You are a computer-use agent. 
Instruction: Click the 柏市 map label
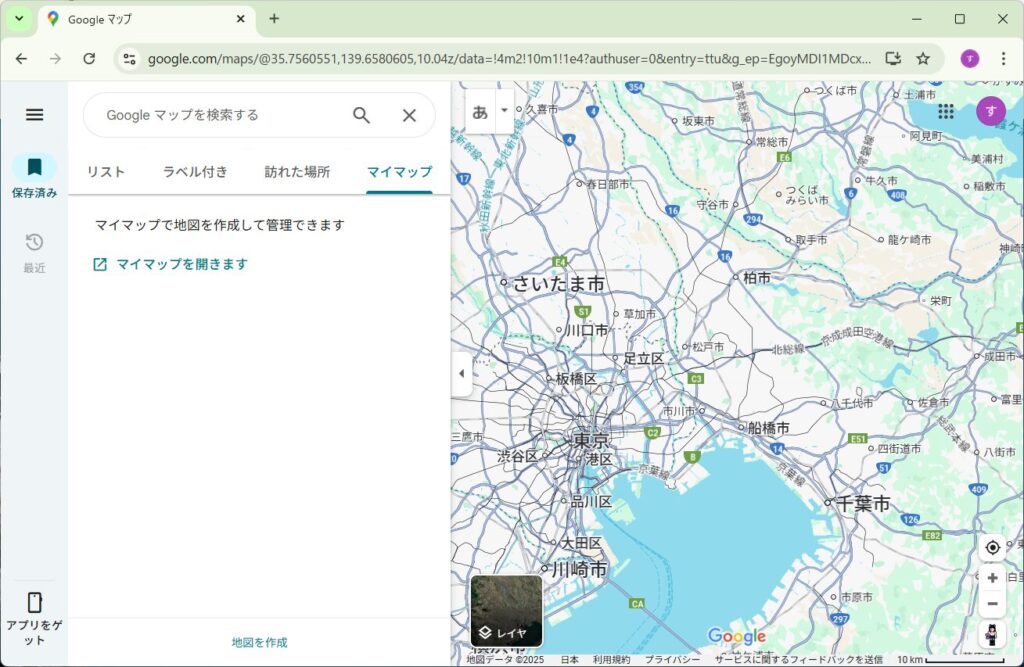tap(757, 278)
